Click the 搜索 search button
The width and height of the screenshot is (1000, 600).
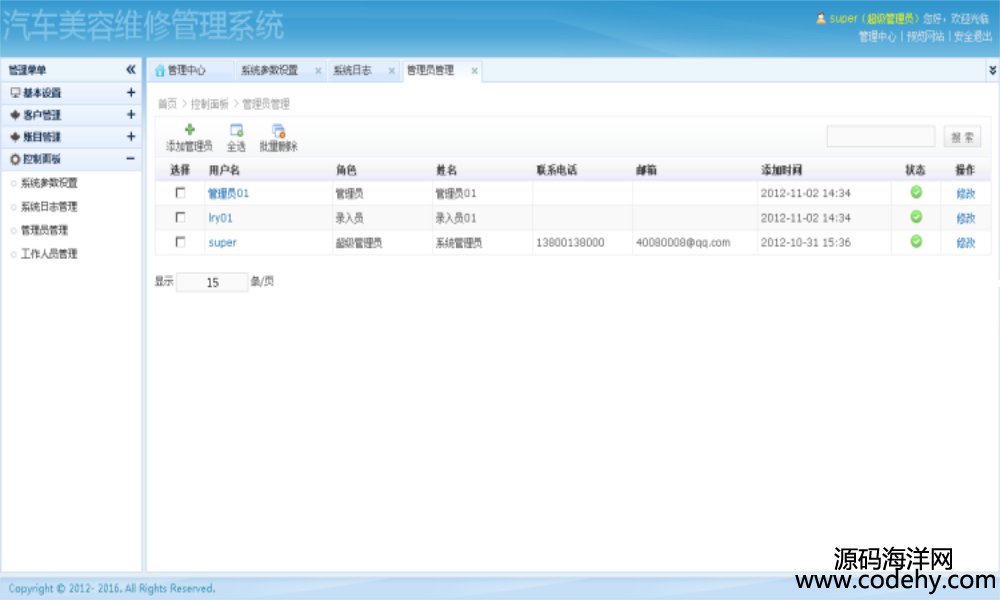(962, 137)
